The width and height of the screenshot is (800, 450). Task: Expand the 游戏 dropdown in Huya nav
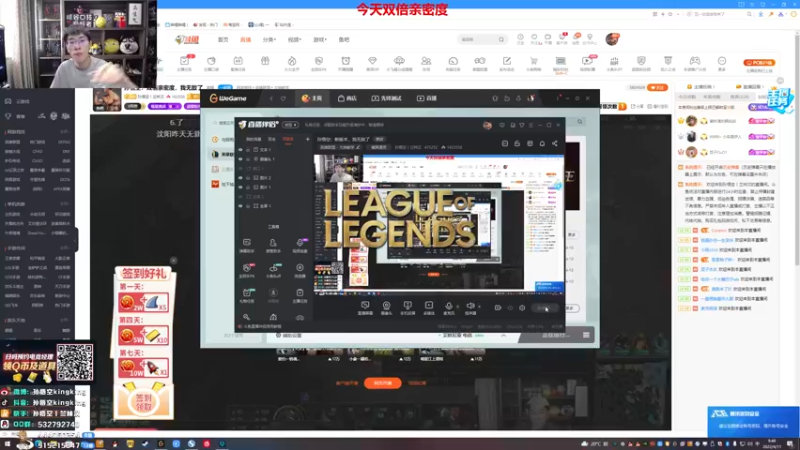(x=320, y=39)
